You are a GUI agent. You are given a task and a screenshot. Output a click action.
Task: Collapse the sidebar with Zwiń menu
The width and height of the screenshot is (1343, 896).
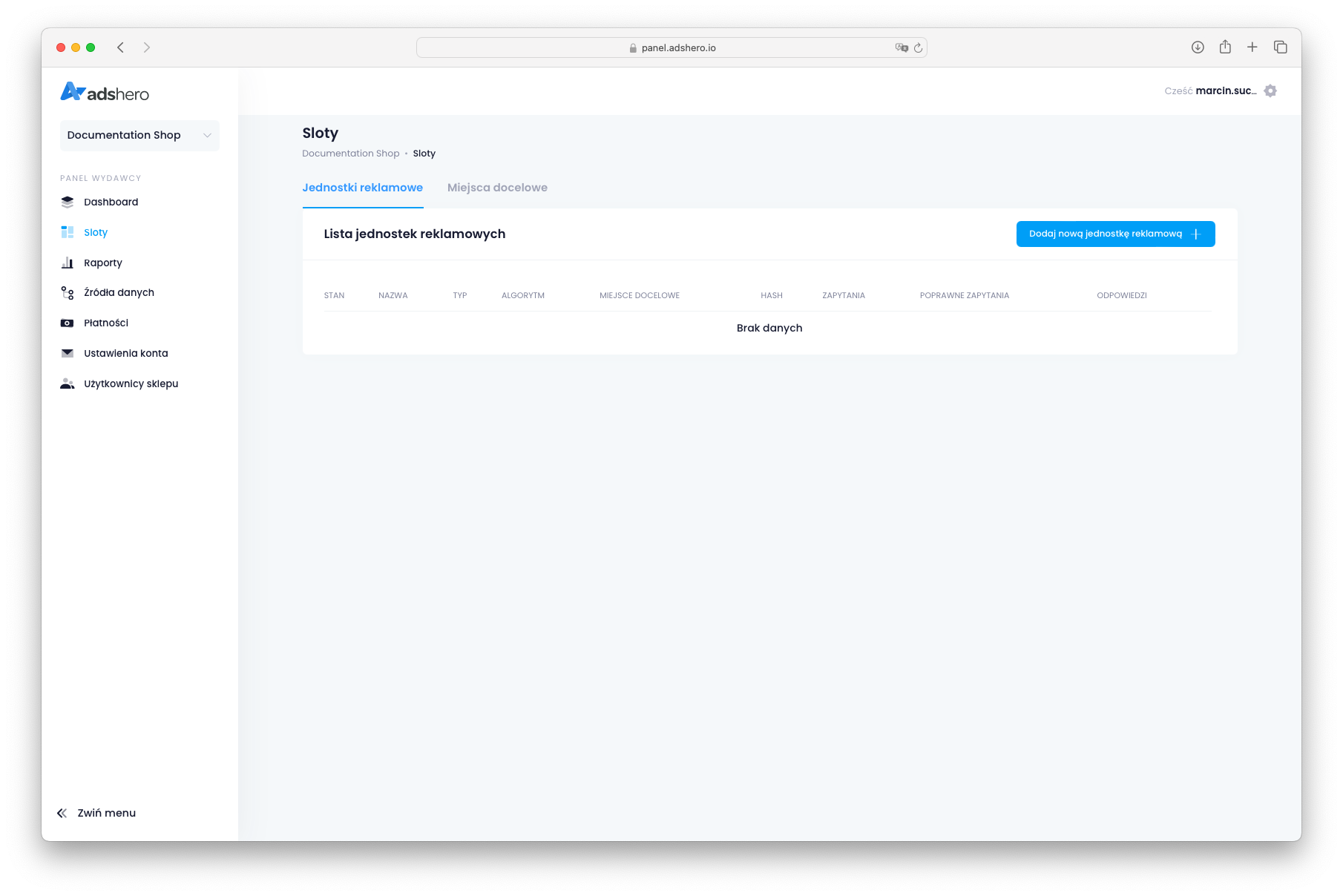96,813
